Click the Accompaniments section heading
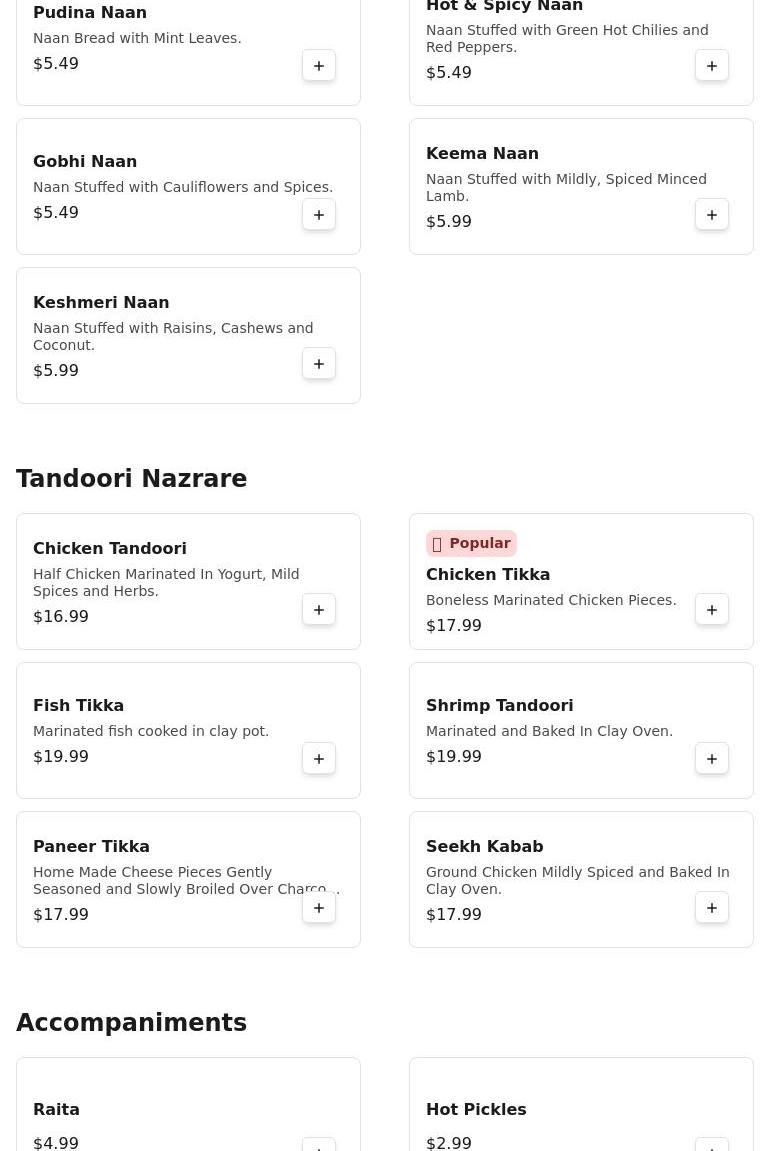 (131, 1023)
